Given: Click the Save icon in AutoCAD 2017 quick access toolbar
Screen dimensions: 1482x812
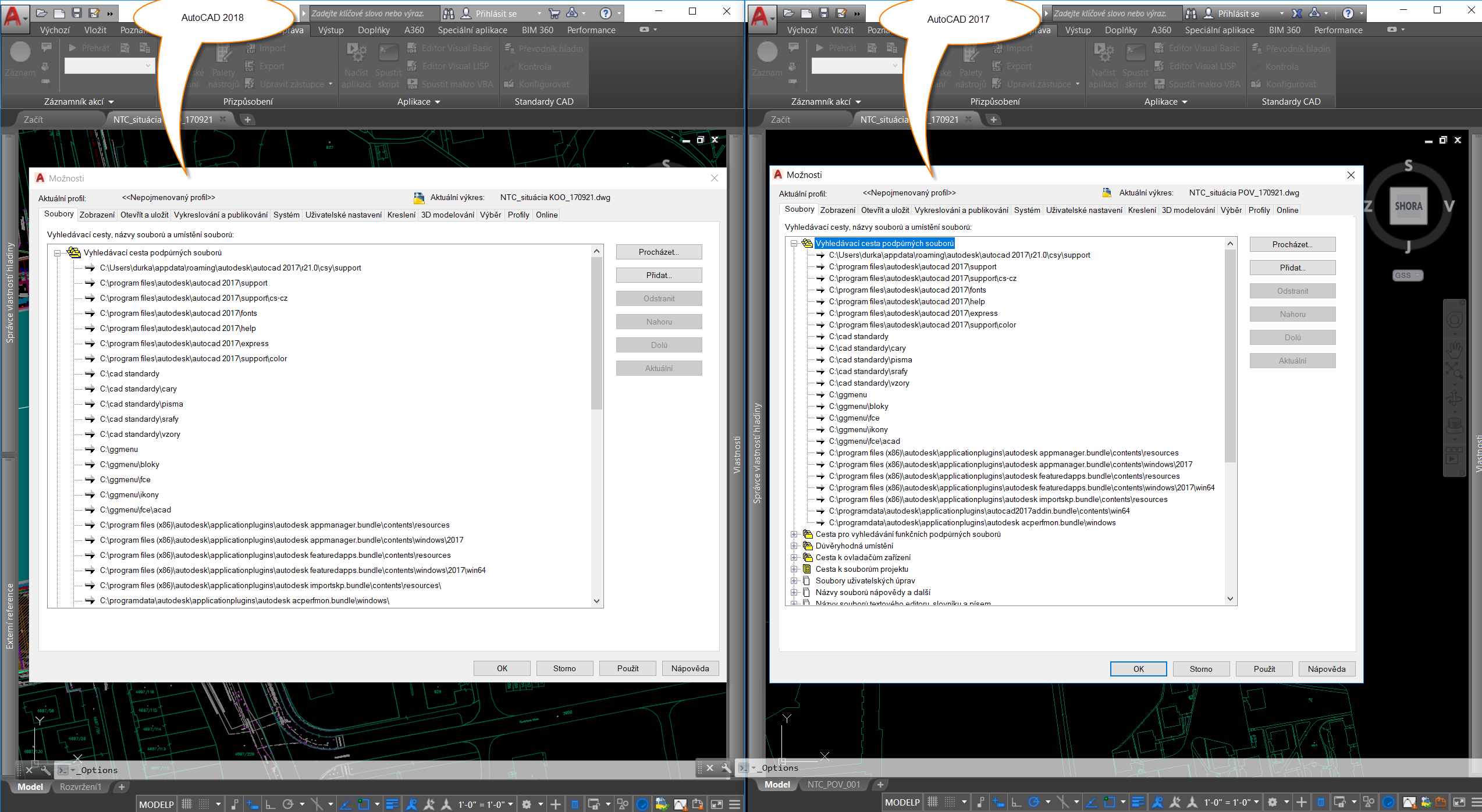Looking at the screenshot, I should [x=823, y=13].
